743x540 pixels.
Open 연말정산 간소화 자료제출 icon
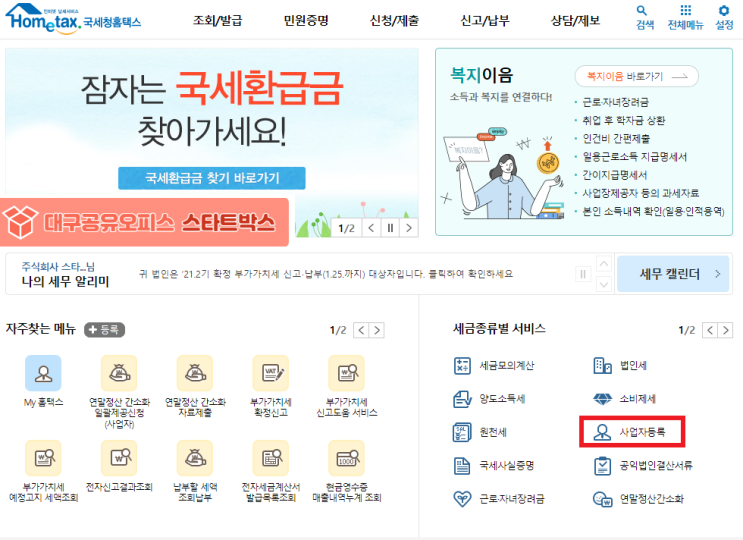pos(195,373)
